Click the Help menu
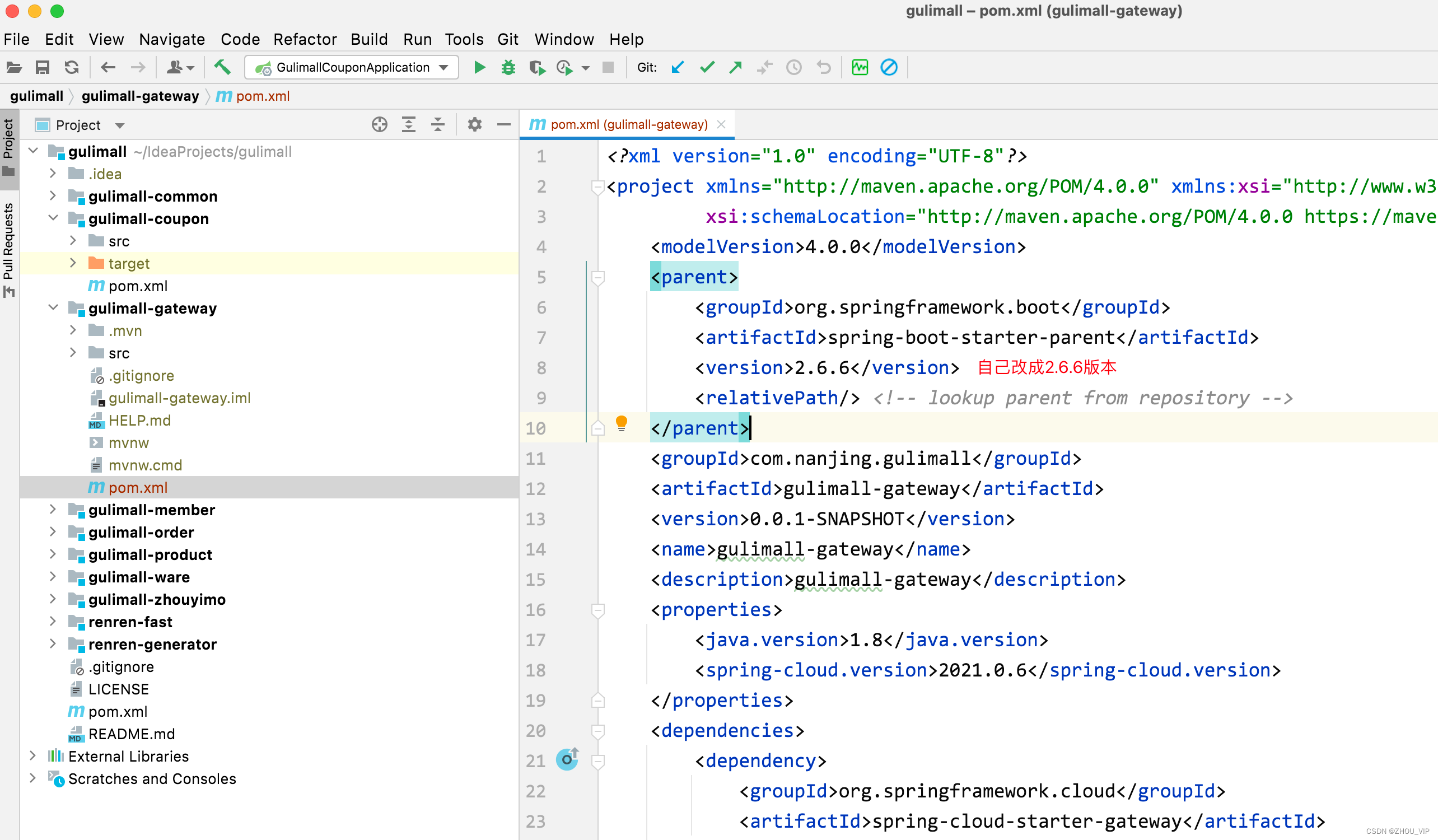1438x840 pixels. (626, 39)
